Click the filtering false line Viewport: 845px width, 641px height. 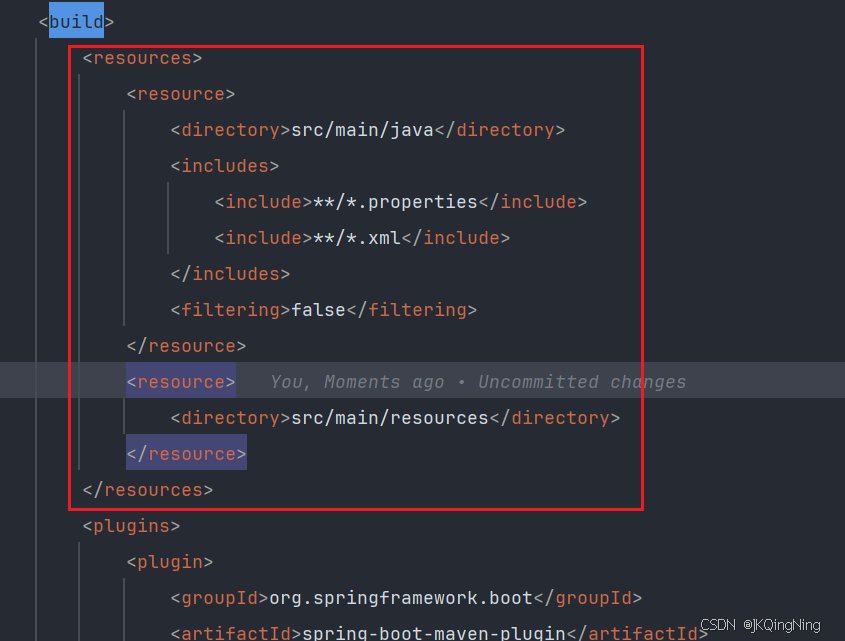[x=323, y=309]
